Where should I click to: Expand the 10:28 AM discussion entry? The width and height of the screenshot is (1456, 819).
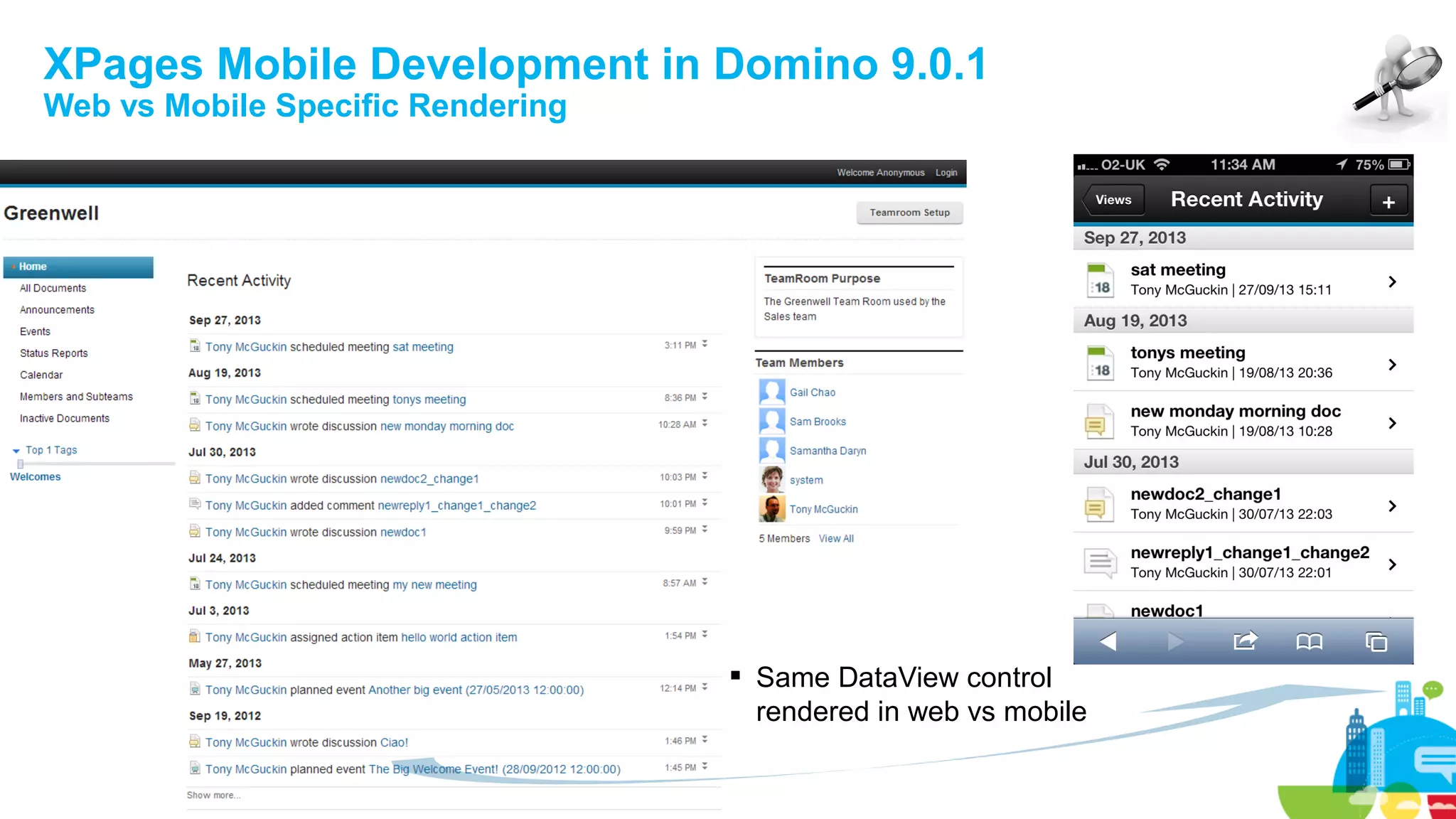click(705, 423)
